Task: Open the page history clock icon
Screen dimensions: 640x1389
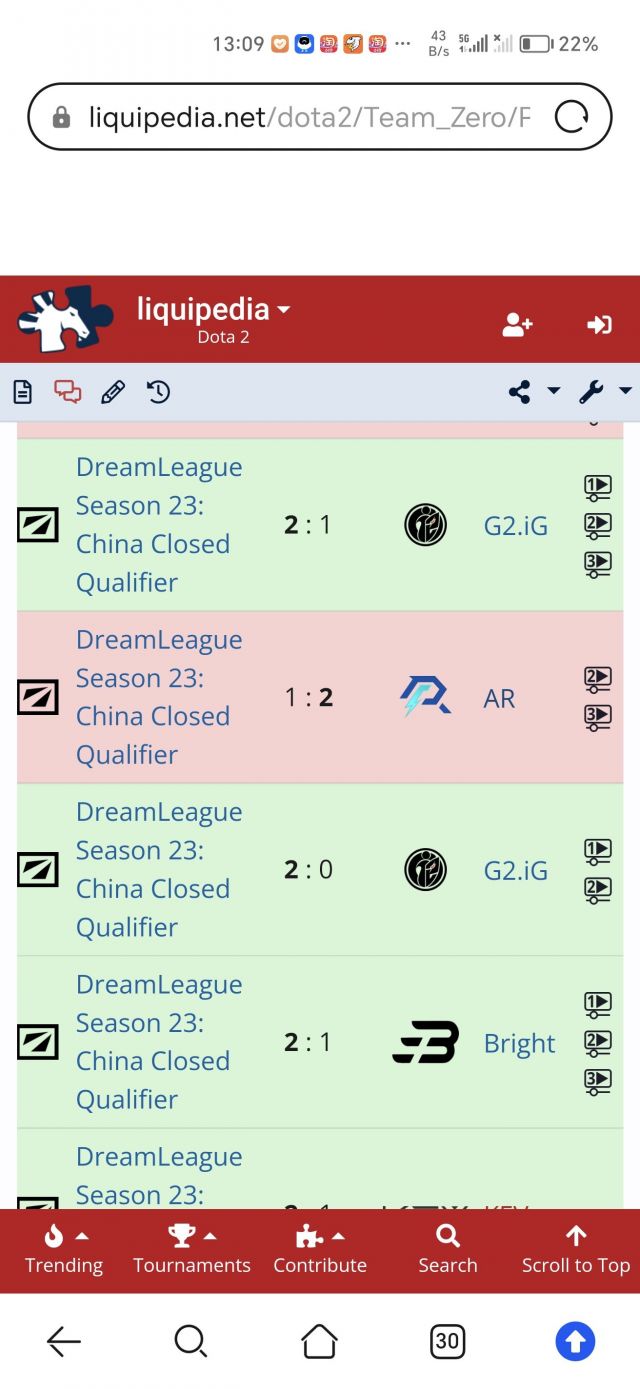Action: click(158, 392)
